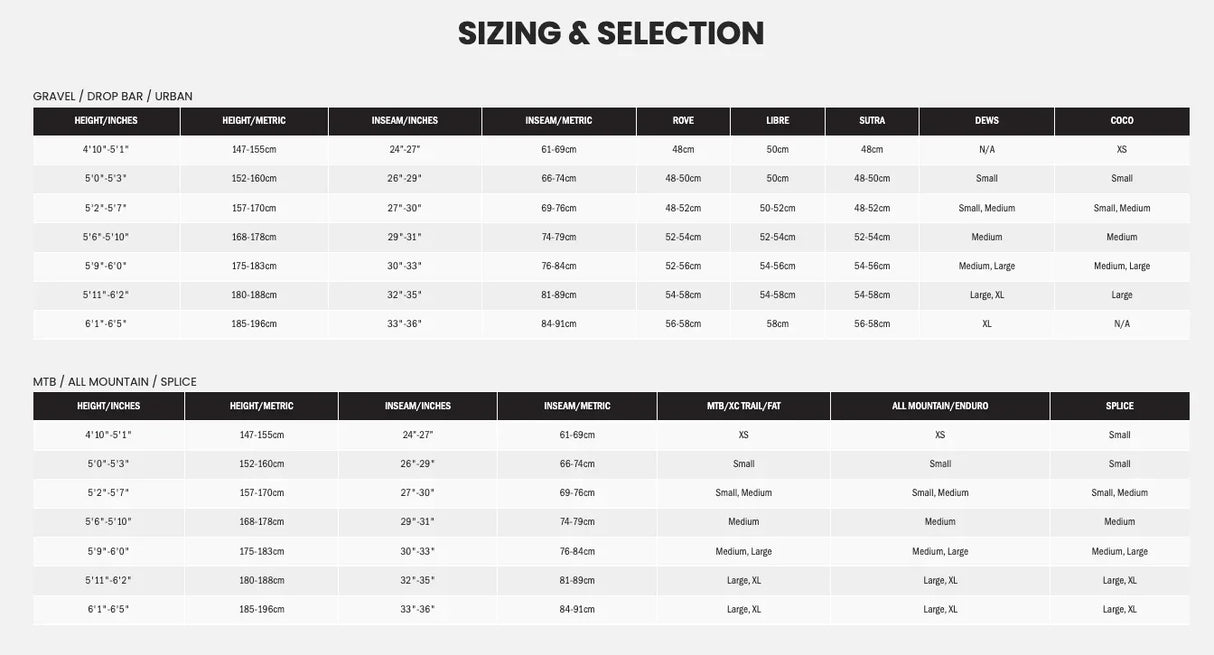Viewport: 1214px width, 655px height.
Task: Select the SUTRA column header
Action: pos(872,121)
